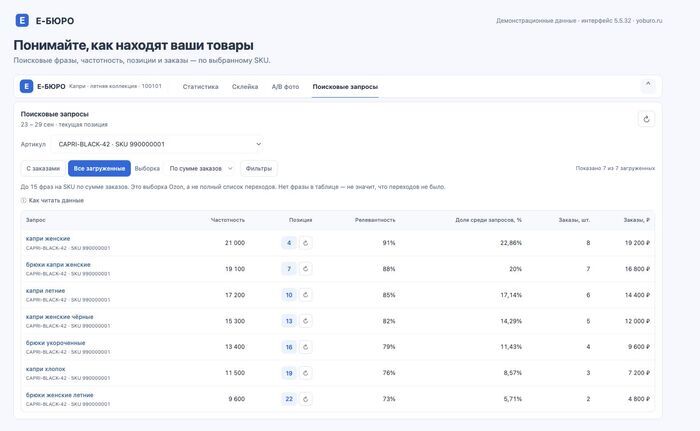The width and height of the screenshot is (700, 431).
Task: Sort by the Частотность column header
Action: pyautogui.click(x=228, y=220)
